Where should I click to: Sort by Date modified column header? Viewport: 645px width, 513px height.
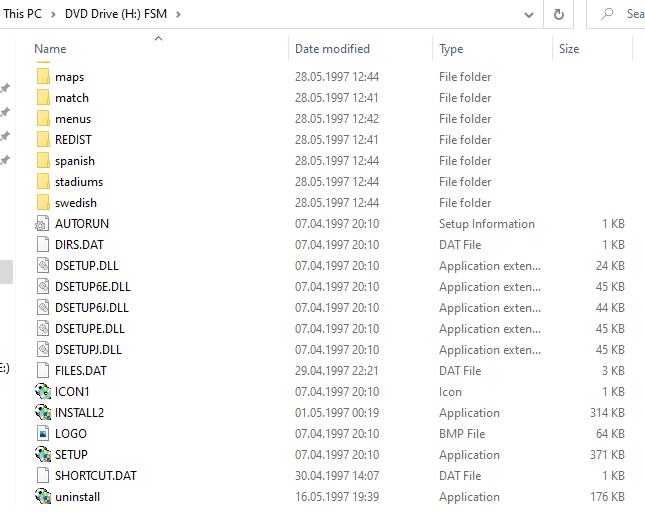[x=332, y=49]
